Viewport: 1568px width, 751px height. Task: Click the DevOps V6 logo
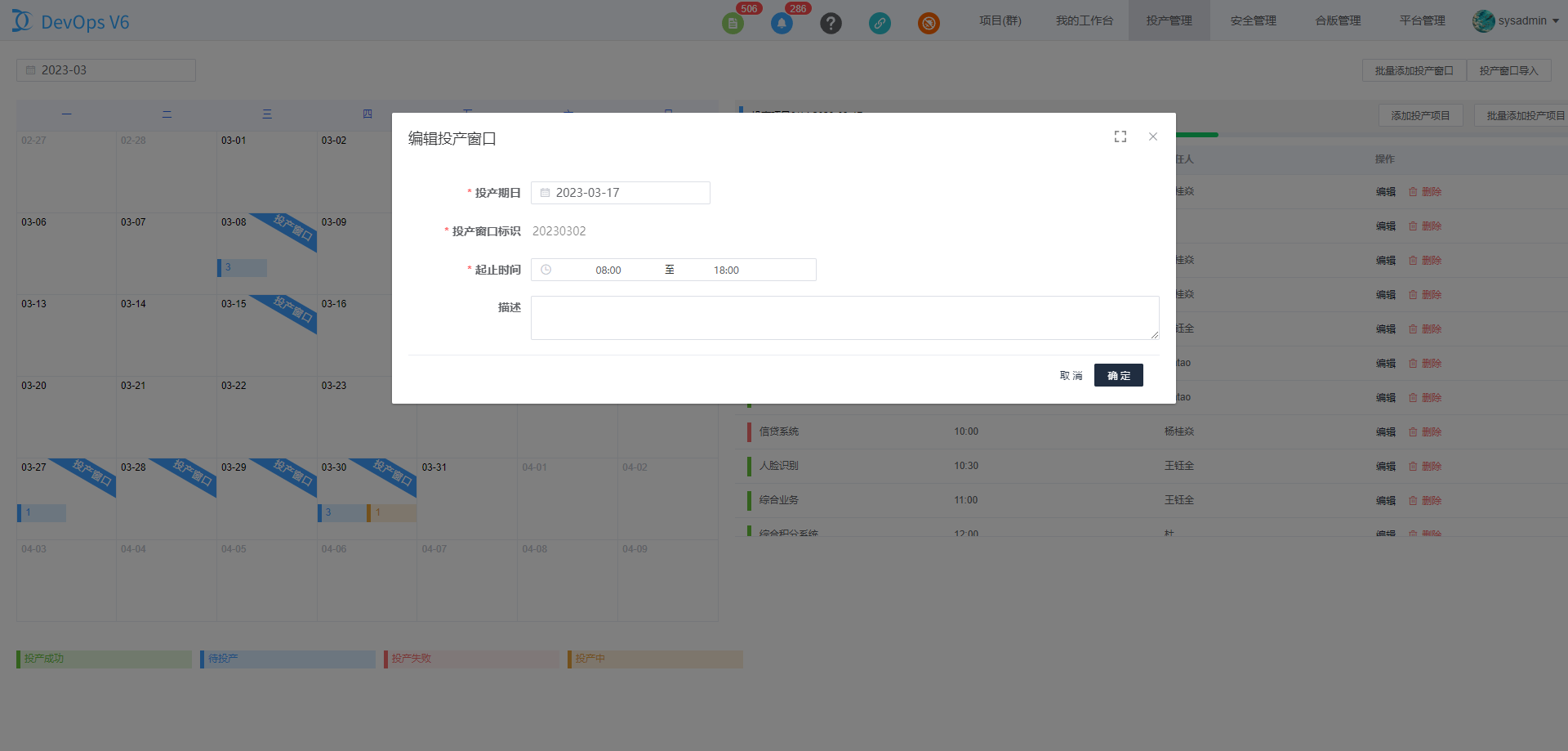tap(71, 21)
